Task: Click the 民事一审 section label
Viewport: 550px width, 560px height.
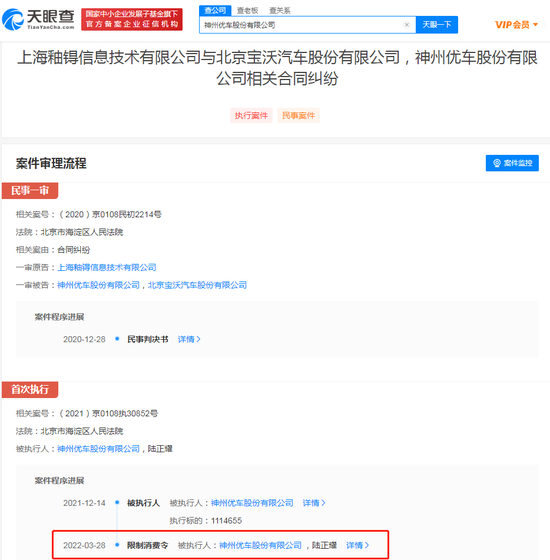Action: (30, 190)
